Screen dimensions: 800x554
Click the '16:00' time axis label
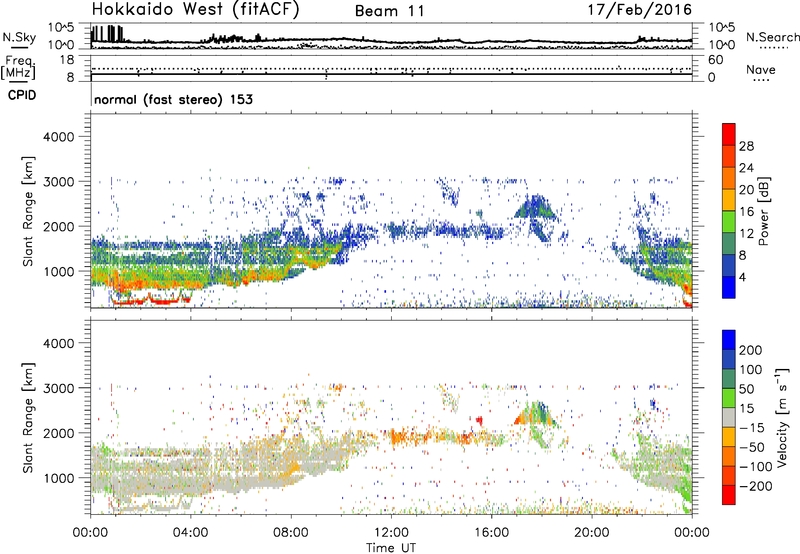491,533
